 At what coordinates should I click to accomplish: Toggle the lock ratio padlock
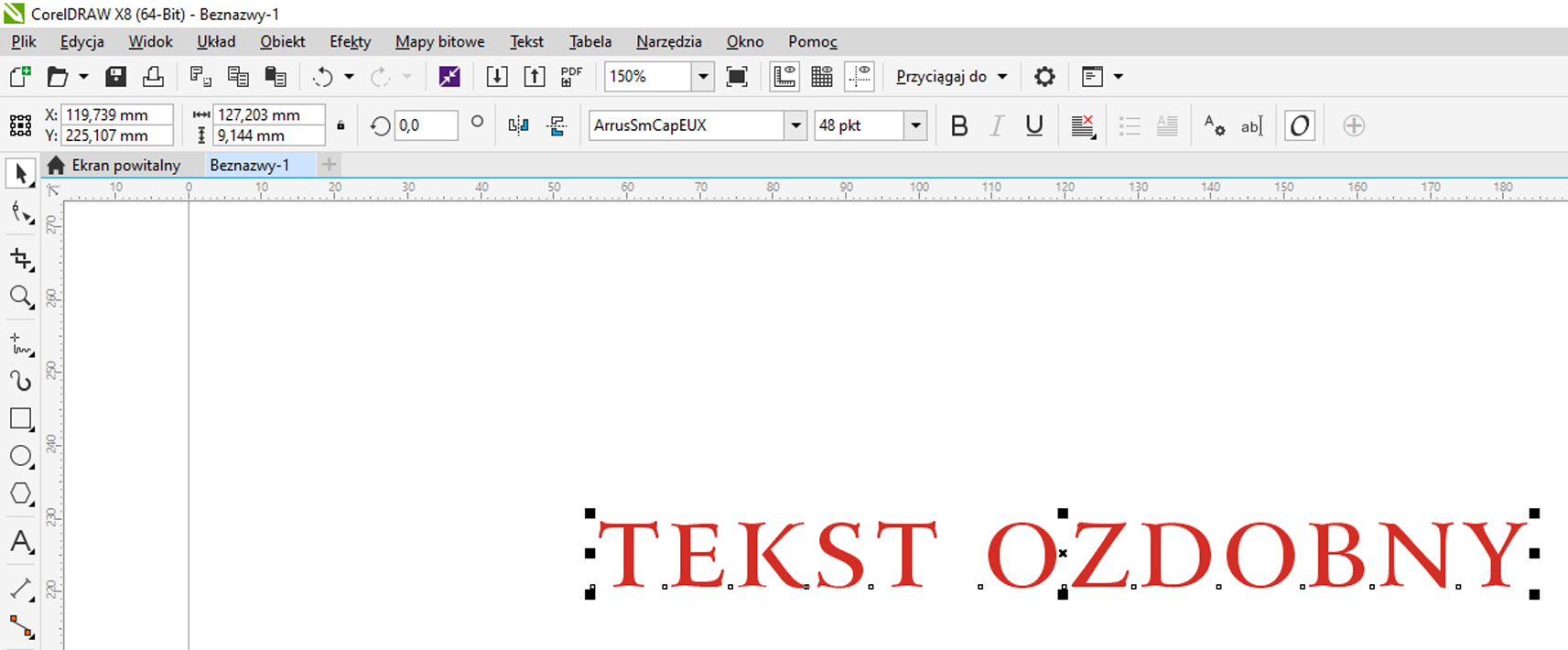point(341,125)
